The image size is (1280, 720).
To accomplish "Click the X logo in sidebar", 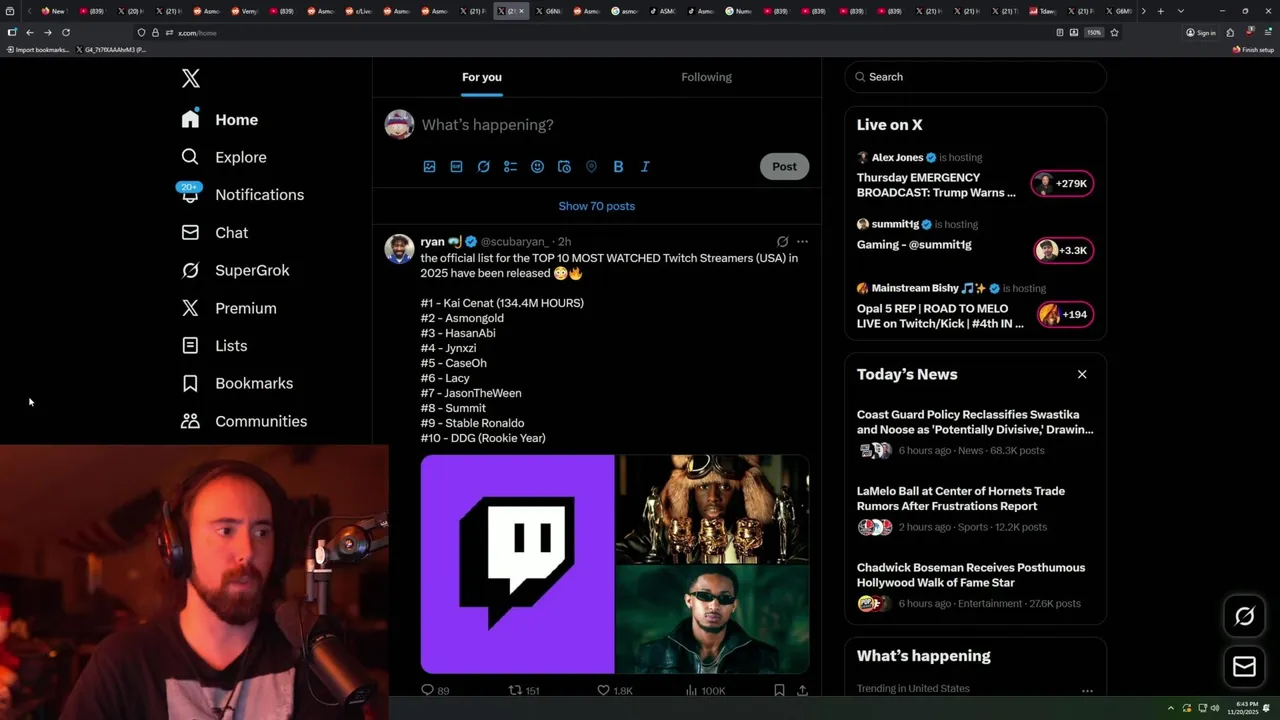I will point(190,78).
